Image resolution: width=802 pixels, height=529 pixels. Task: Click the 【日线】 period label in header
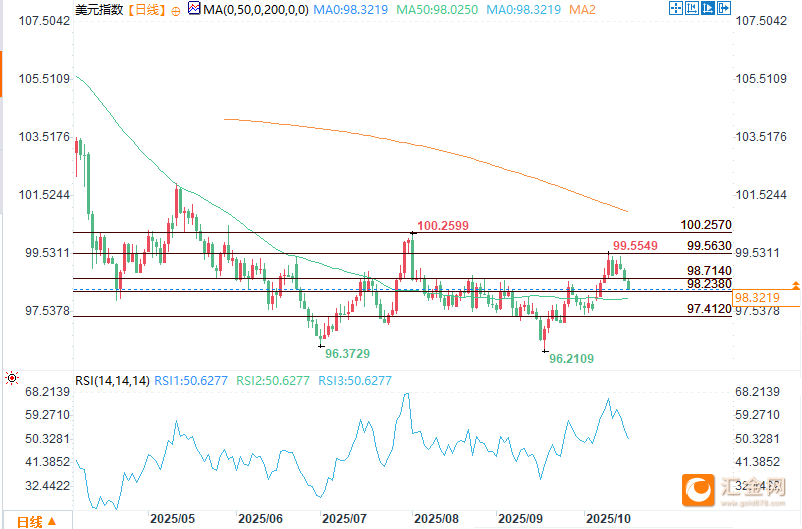(x=147, y=10)
